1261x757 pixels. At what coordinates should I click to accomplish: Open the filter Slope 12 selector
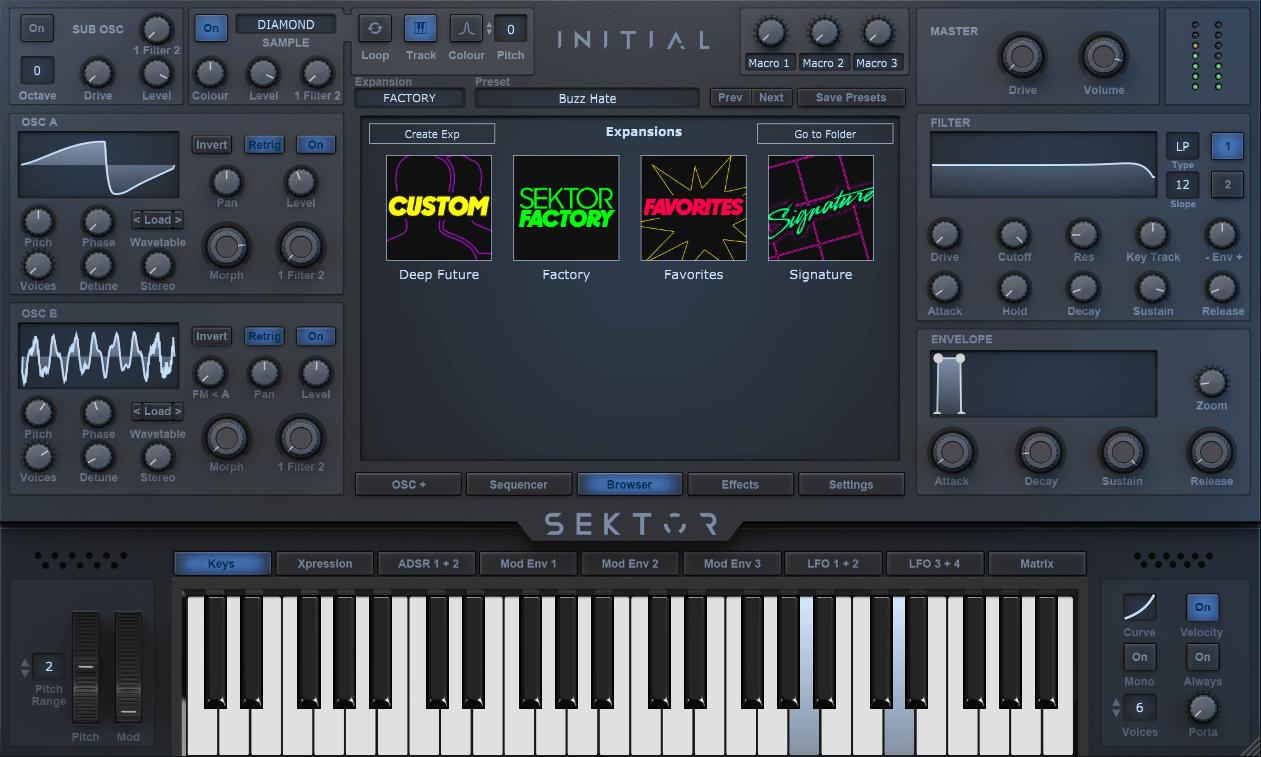tap(1182, 184)
